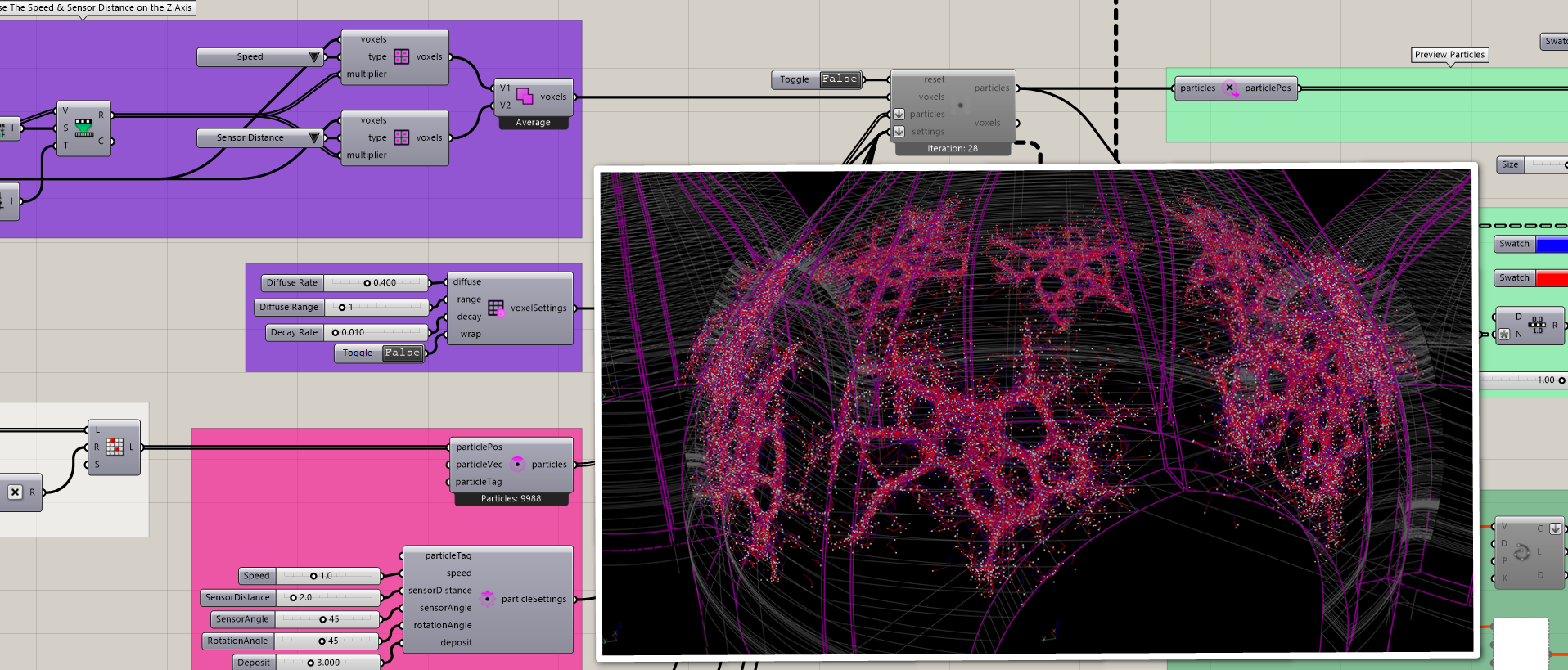Screen dimensions: 1568x670
Task: Select the Preview Particles group label
Action: pos(1449,55)
